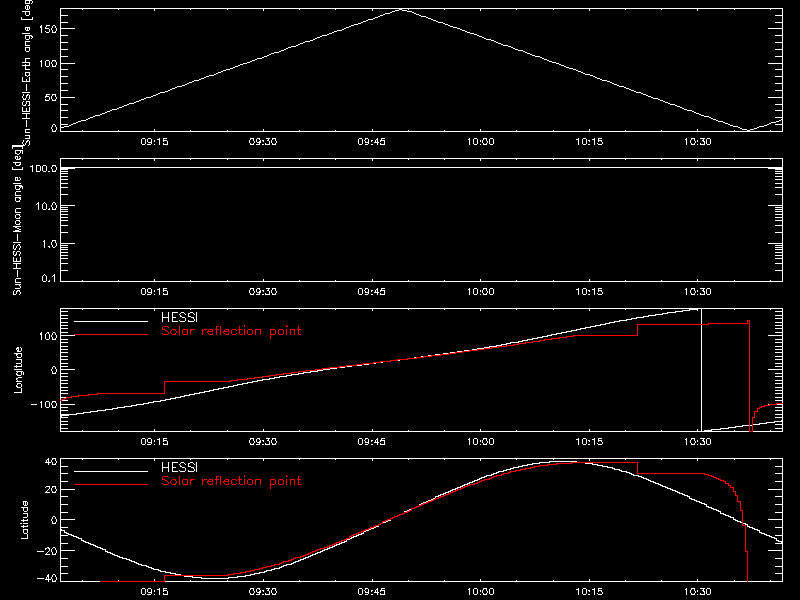Click 09:45 tick label under Latitude plot
This screenshot has height=600, width=800.
tap(371, 592)
